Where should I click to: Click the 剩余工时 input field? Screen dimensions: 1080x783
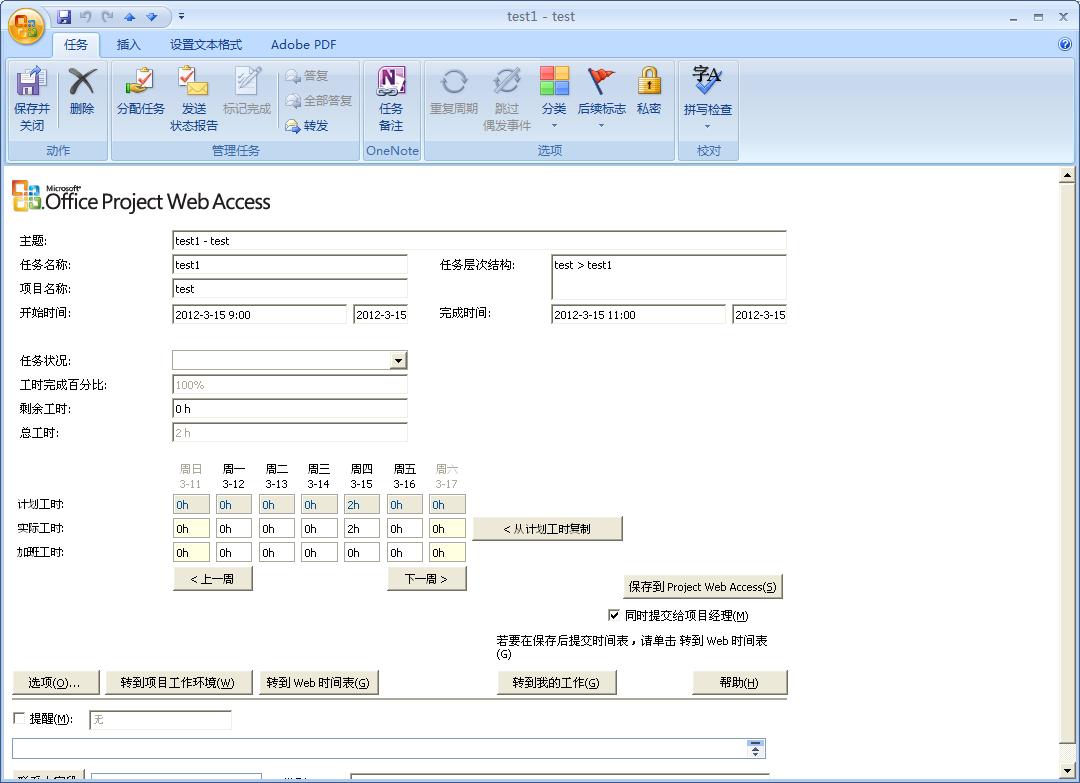[x=289, y=409]
